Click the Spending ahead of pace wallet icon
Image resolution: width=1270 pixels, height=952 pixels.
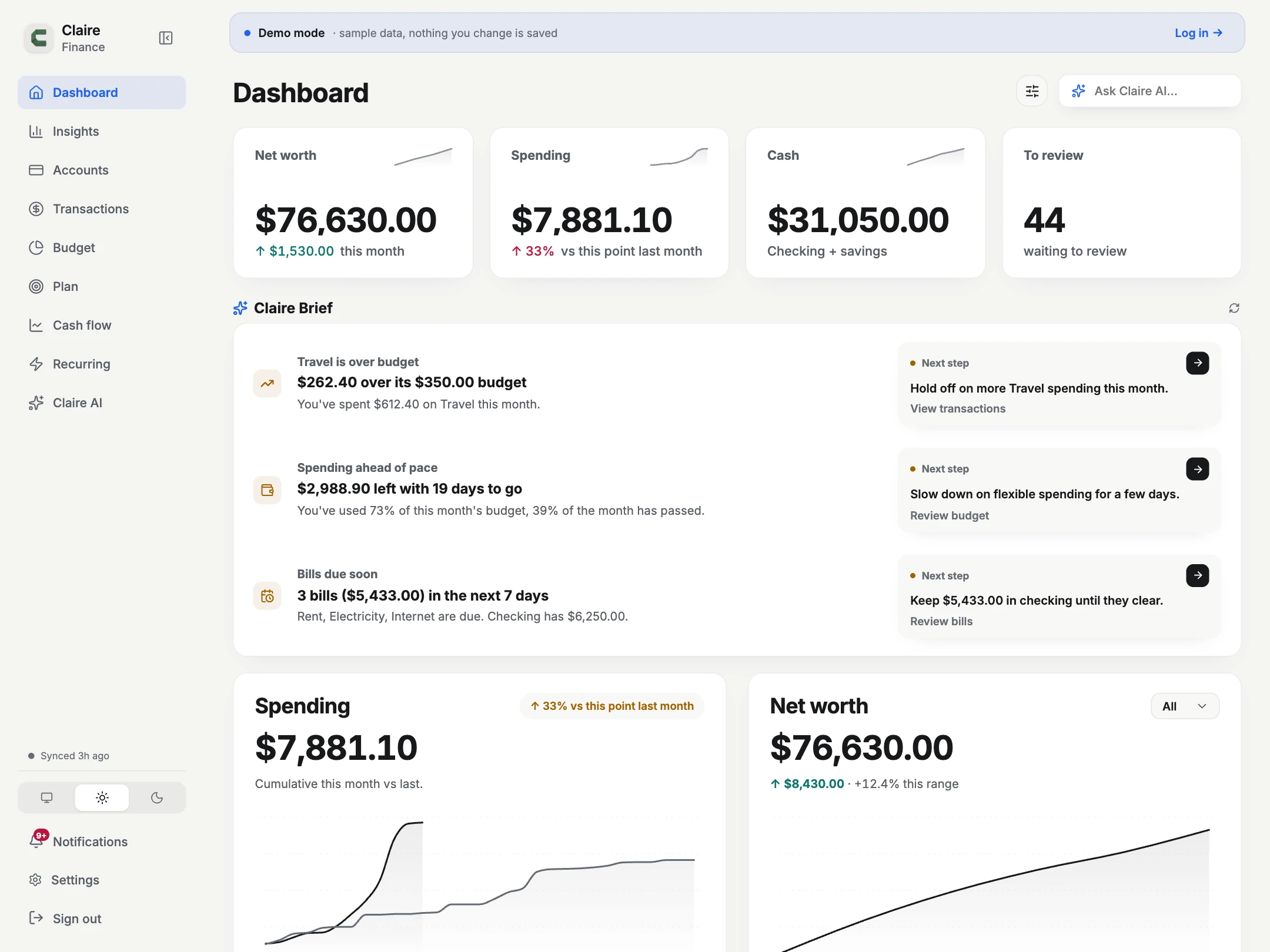267,490
